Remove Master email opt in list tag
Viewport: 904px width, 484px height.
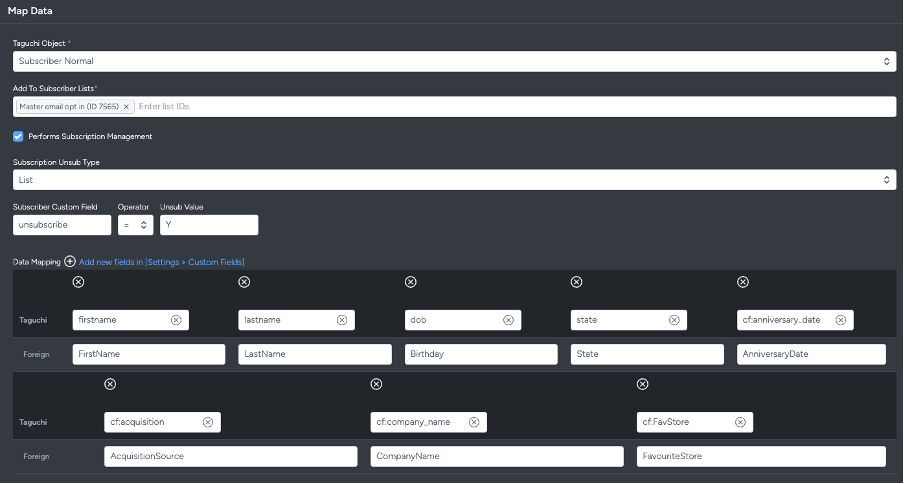point(126,106)
